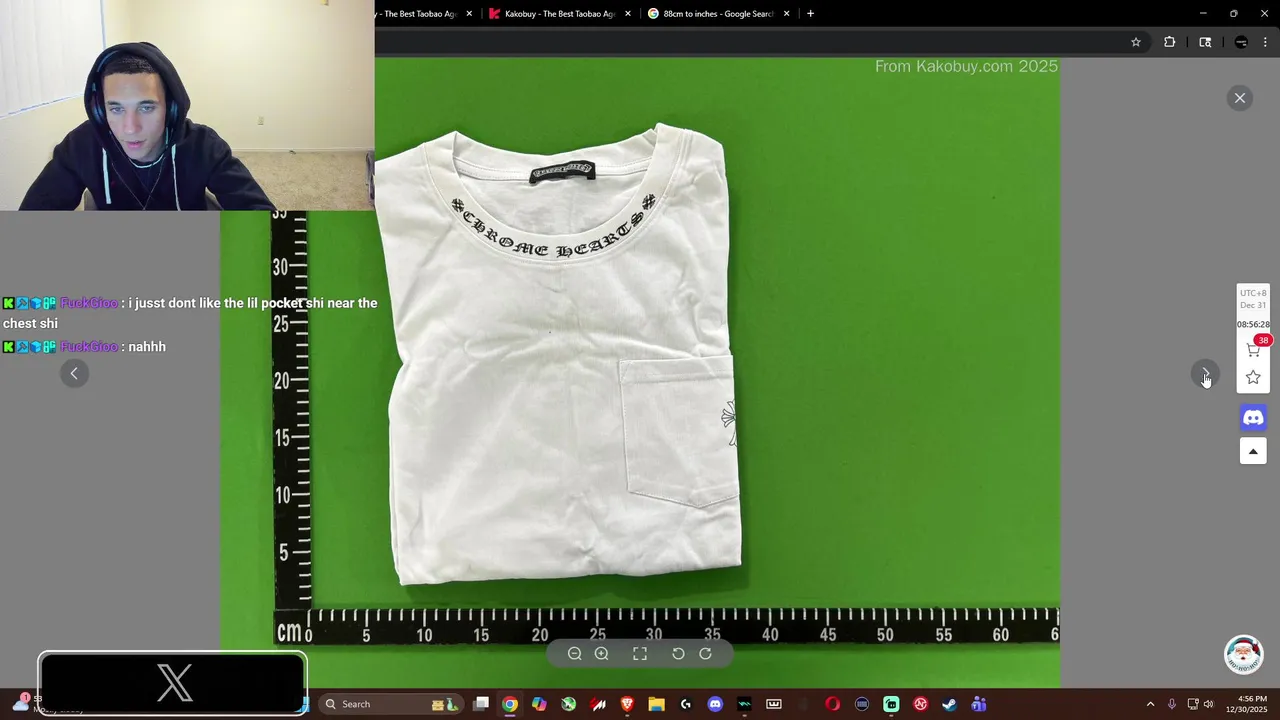Open the Santa chat support bubble

click(x=1244, y=655)
